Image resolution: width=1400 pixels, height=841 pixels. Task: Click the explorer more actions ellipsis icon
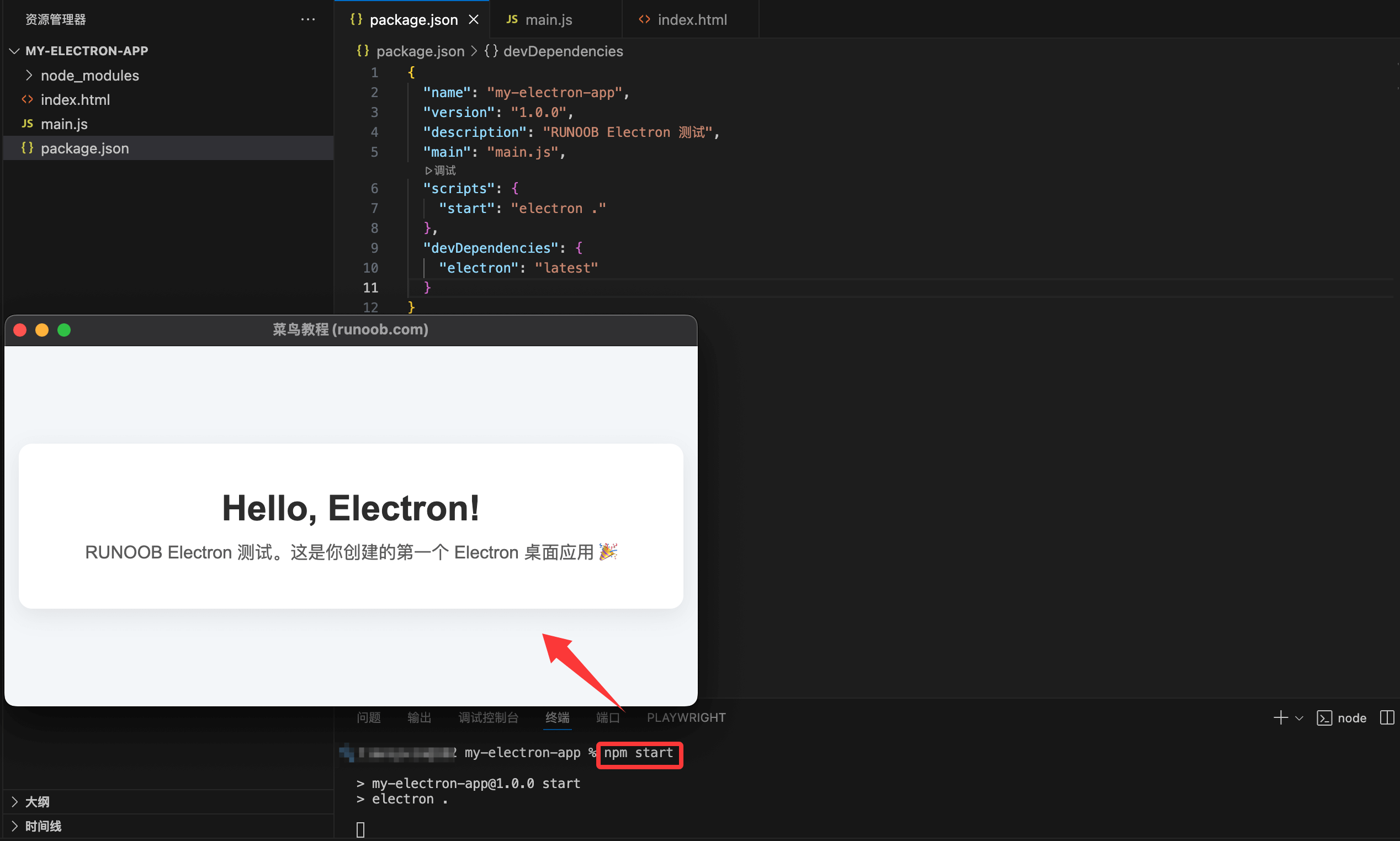pos(308,19)
